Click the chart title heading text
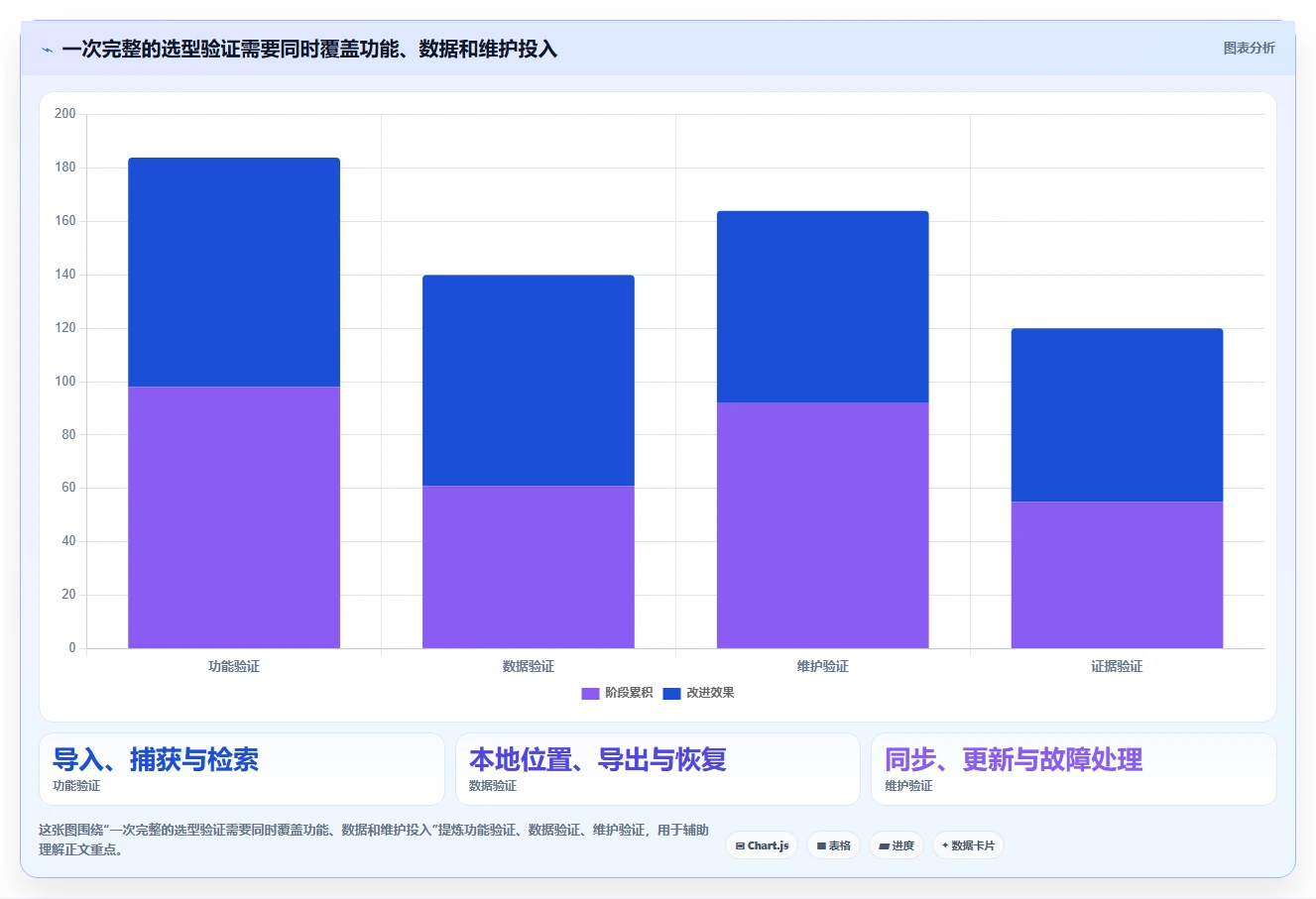This screenshot has width=1316, height=899. (309, 49)
